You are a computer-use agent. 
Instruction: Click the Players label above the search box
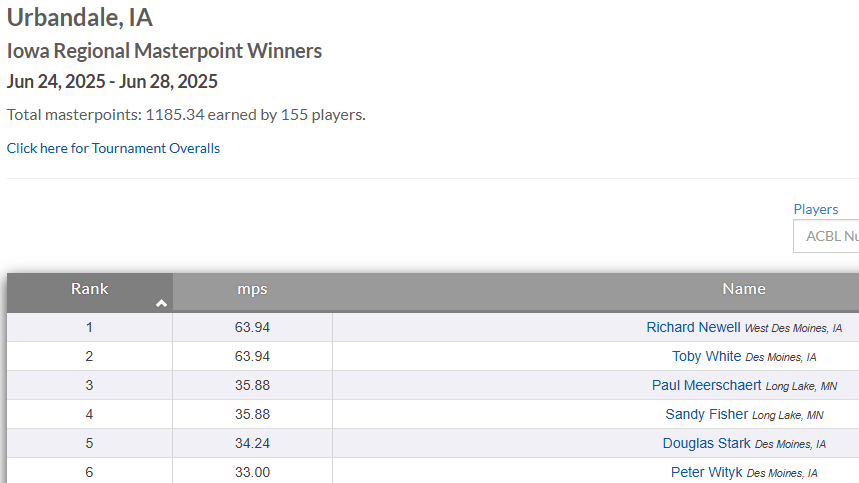(x=815, y=209)
